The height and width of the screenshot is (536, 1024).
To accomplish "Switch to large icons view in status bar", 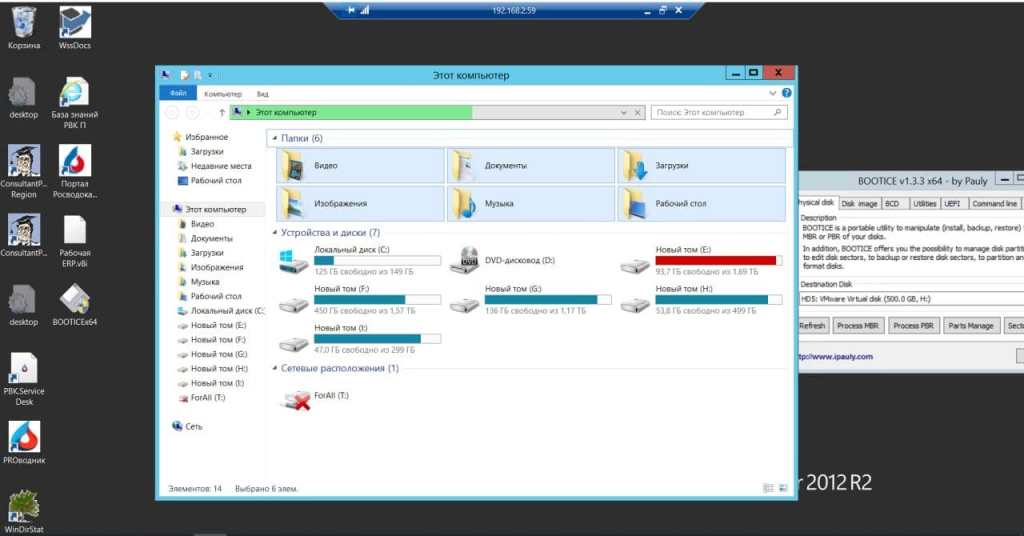I will click(783, 489).
